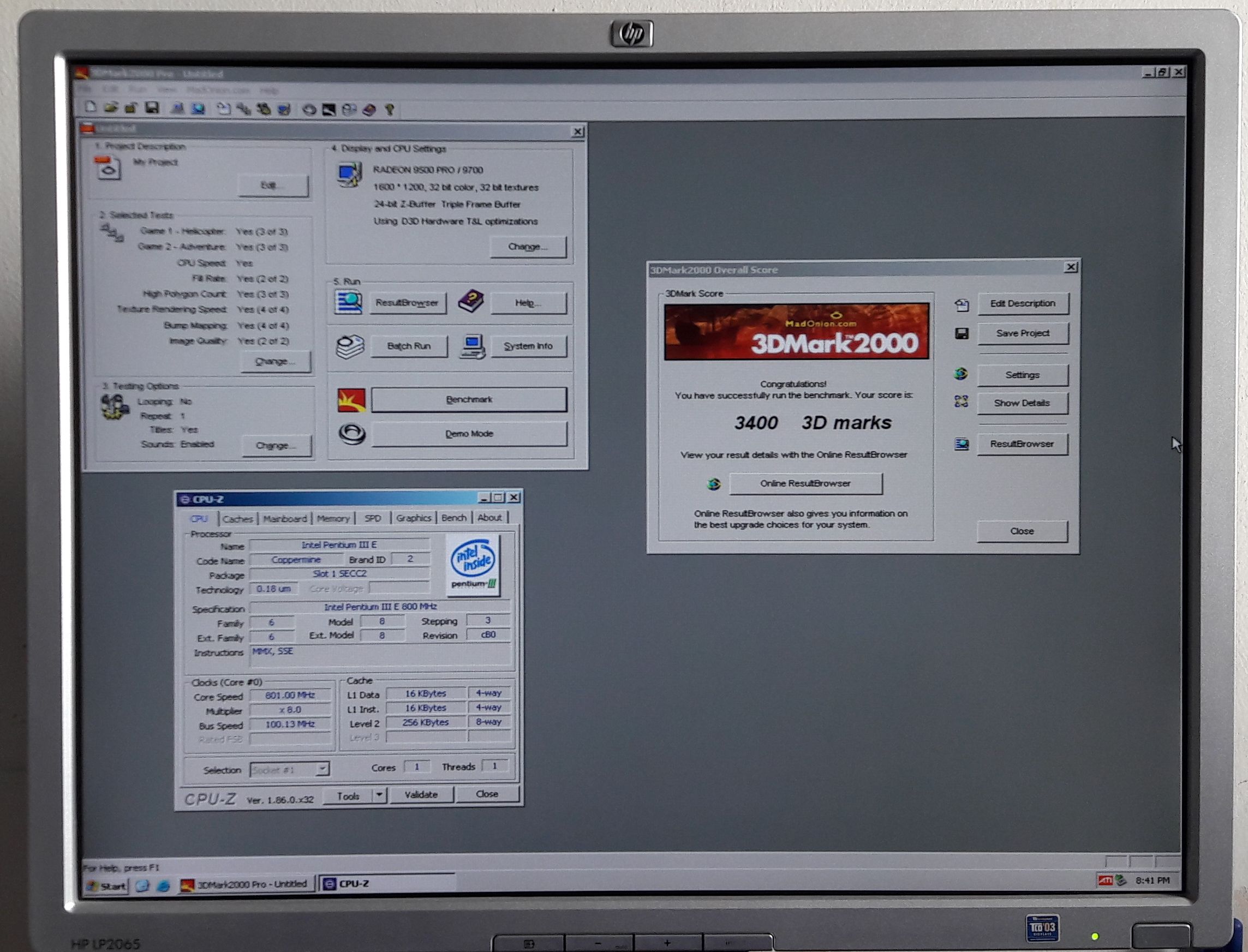The height and width of the screenshot is (952, 1248).
Task: Open the MadOnion.com menu
Action: tap(218, 90)
